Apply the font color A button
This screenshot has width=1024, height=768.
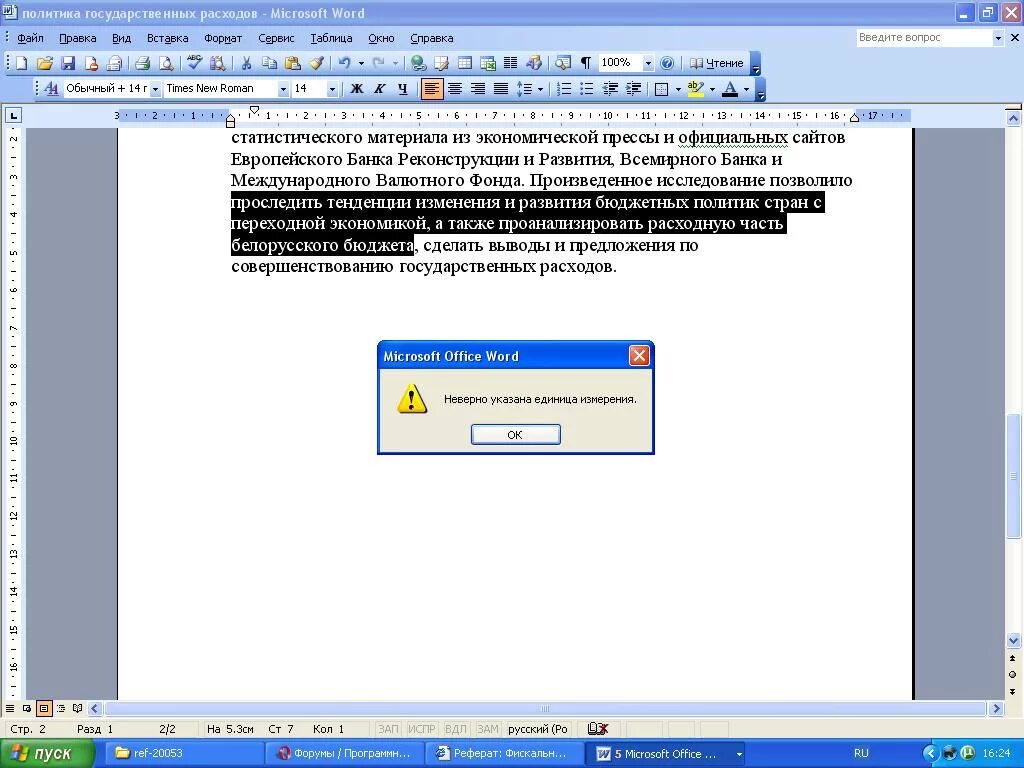731,88
